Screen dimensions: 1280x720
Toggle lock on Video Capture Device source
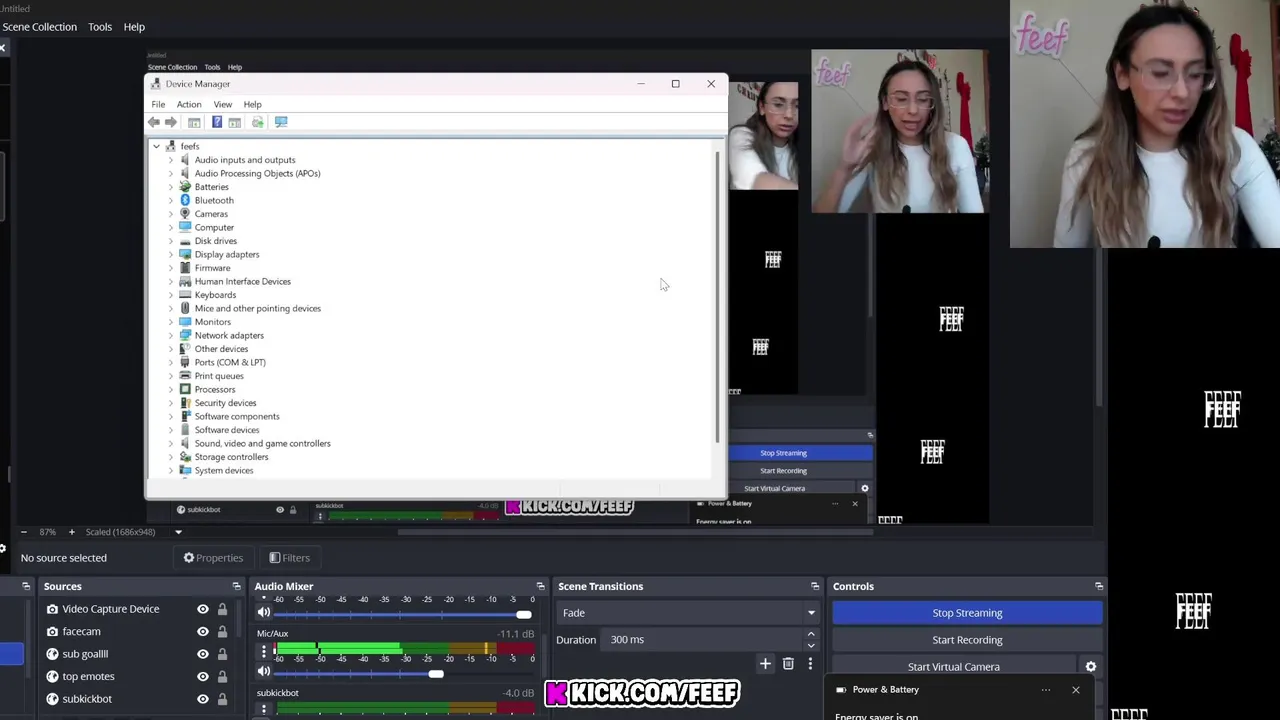click(222, 609)
